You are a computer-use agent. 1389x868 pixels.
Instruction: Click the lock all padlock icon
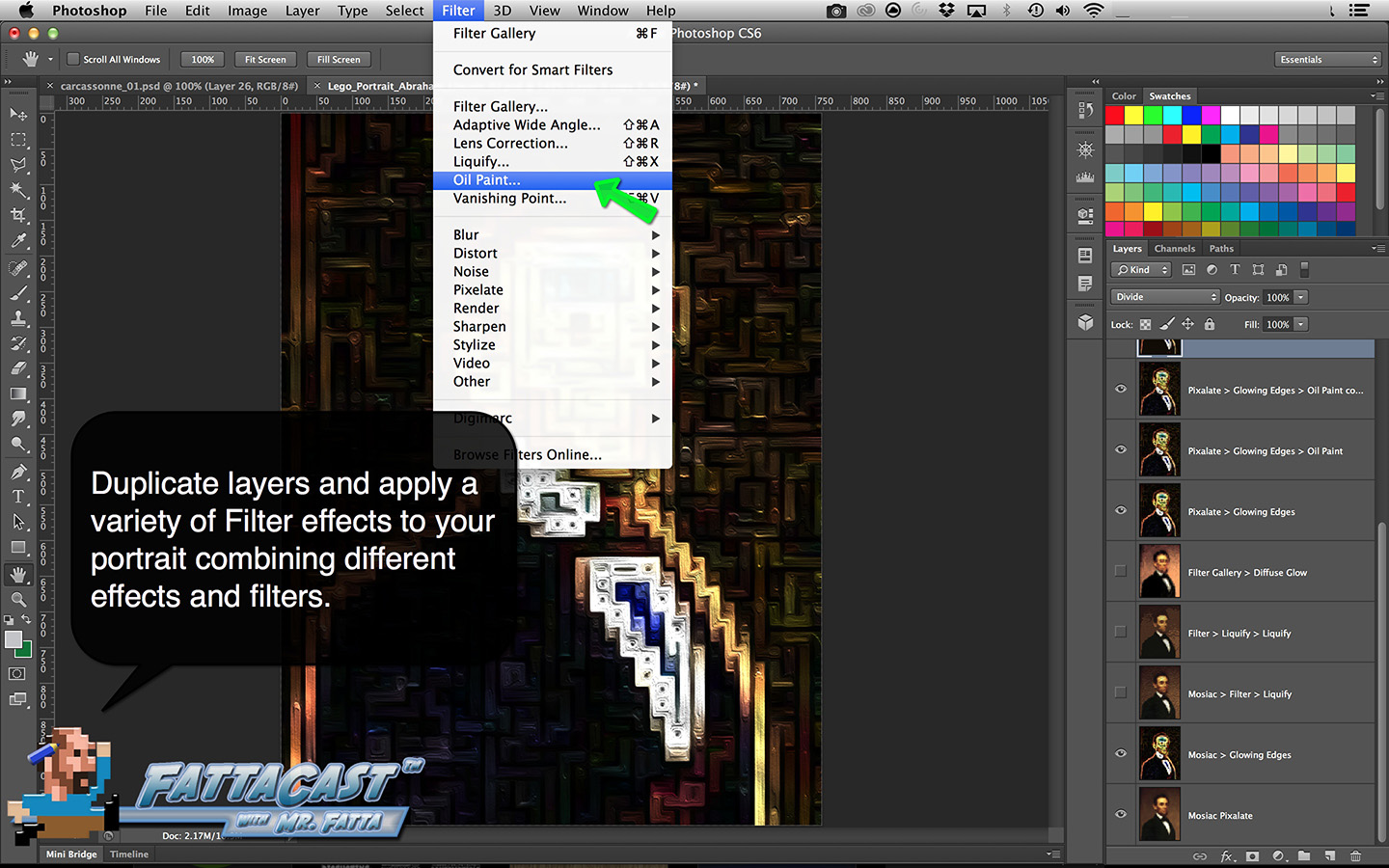pyautogui.click(x=1210, y=325)
